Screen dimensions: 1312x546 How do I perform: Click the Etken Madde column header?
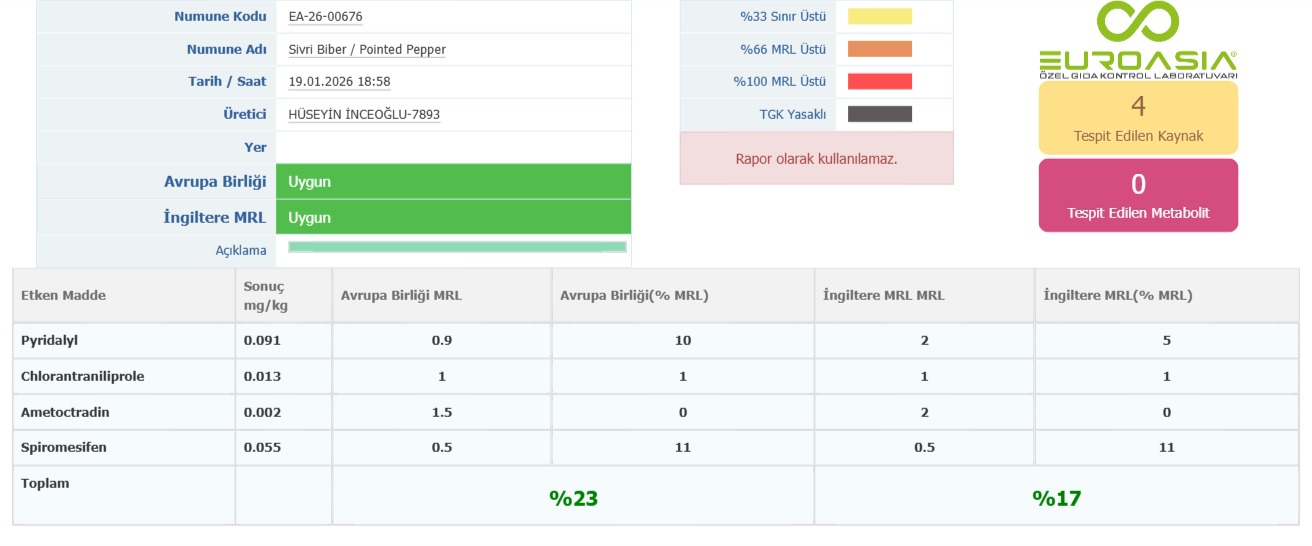coord(63,295)
